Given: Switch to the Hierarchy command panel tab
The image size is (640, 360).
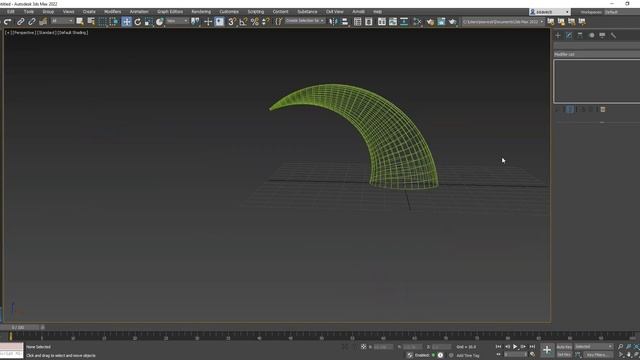Looking at the screenshot, I should coord(580,36).
